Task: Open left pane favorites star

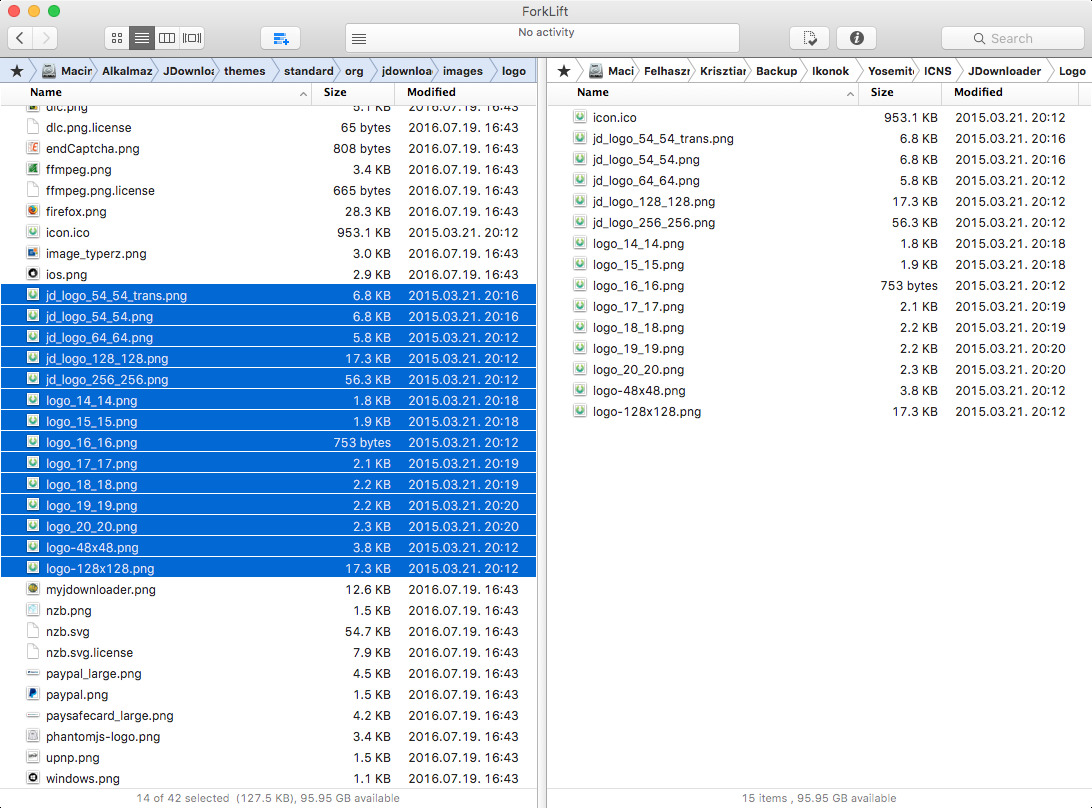Action: 17,71
